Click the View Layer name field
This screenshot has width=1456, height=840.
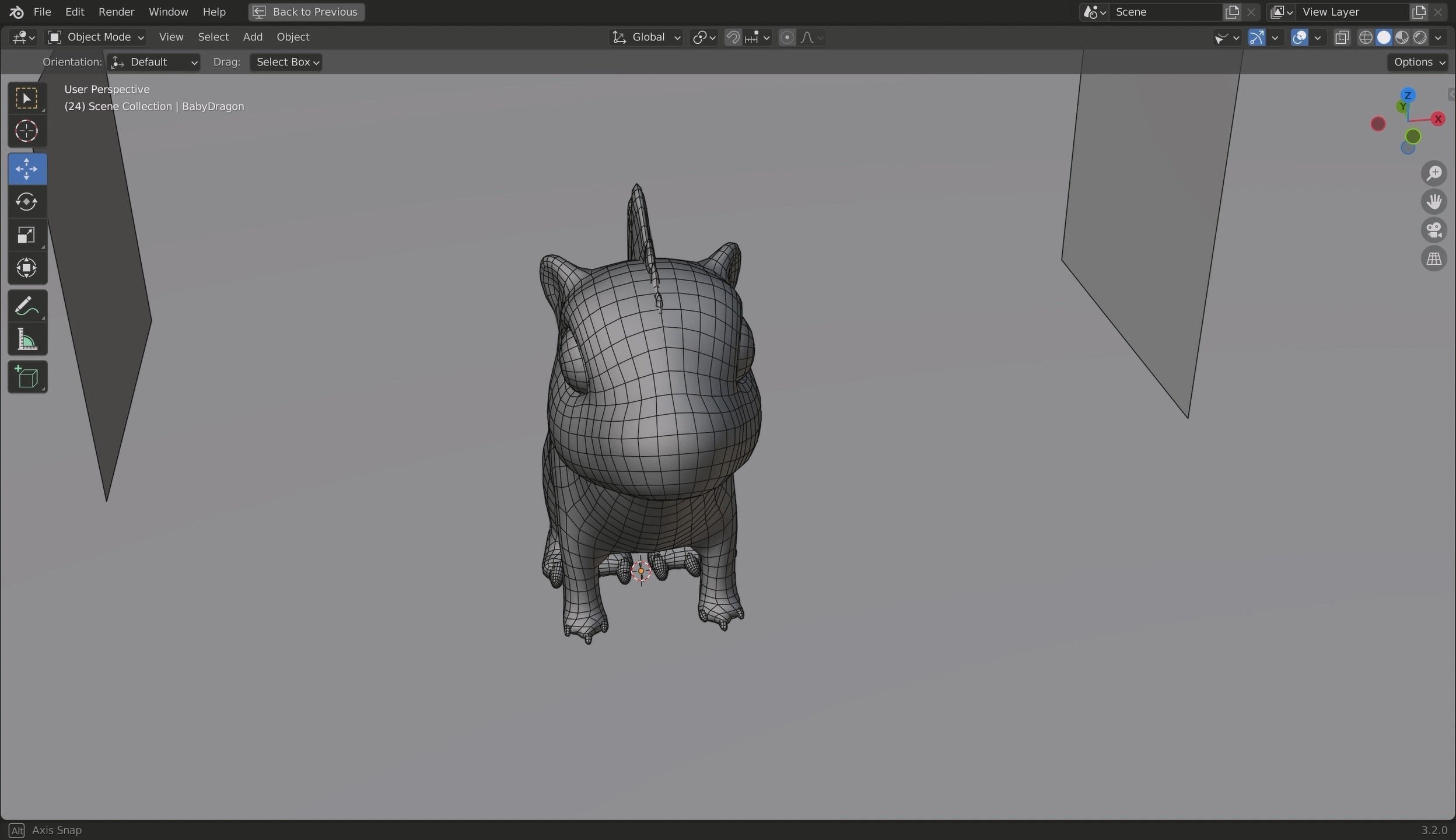pos(1352,12)
